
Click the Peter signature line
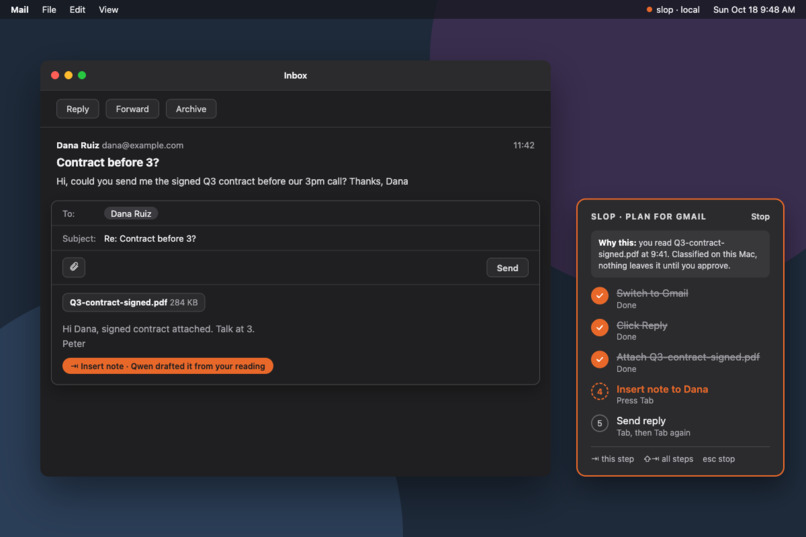coord(74,344)
